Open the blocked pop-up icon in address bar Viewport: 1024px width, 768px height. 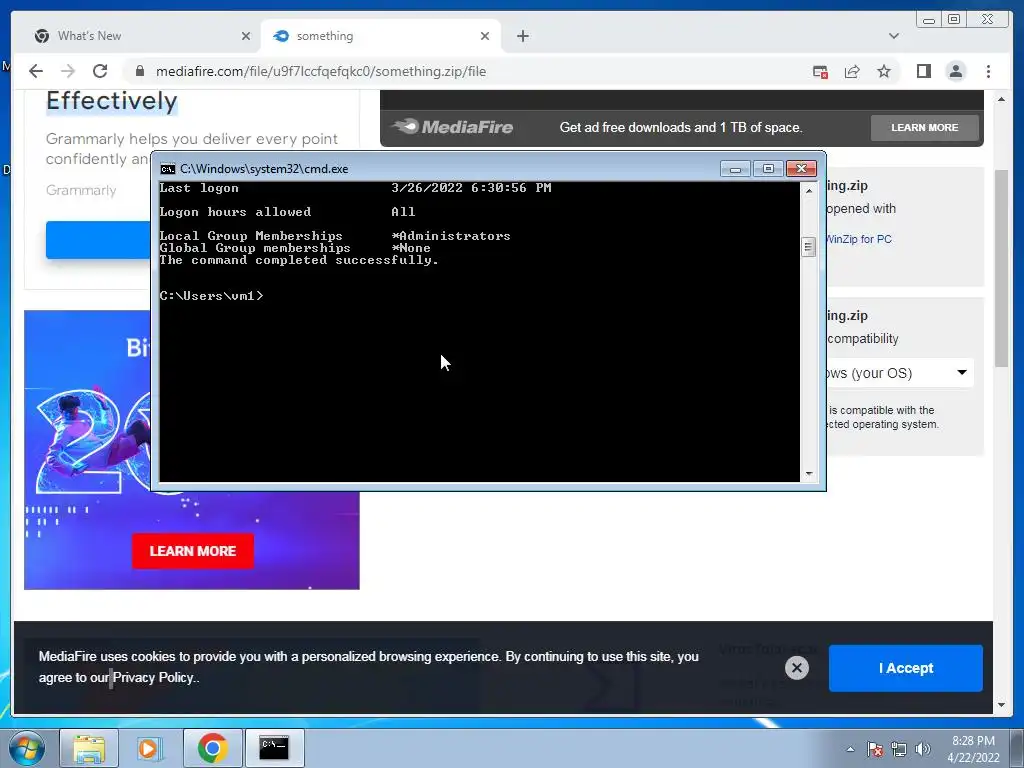tap(820, 72)
